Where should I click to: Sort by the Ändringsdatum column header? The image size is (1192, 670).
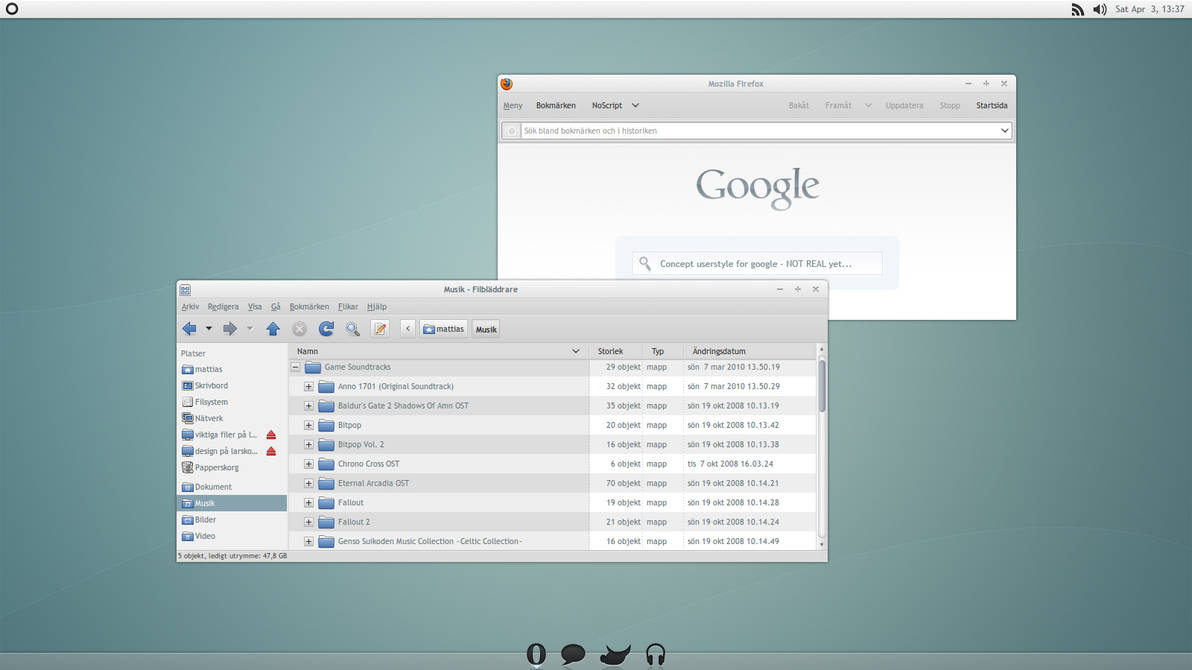(x=751, y=351)
